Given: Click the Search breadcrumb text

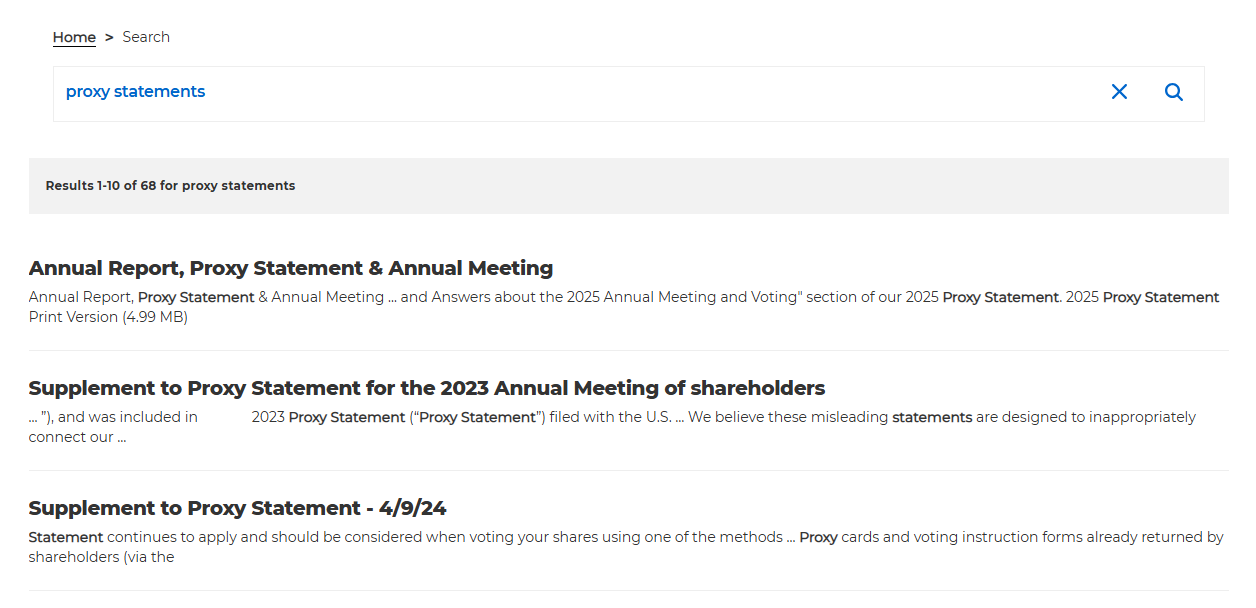Looking at the screenshot, I should (146, 37).
